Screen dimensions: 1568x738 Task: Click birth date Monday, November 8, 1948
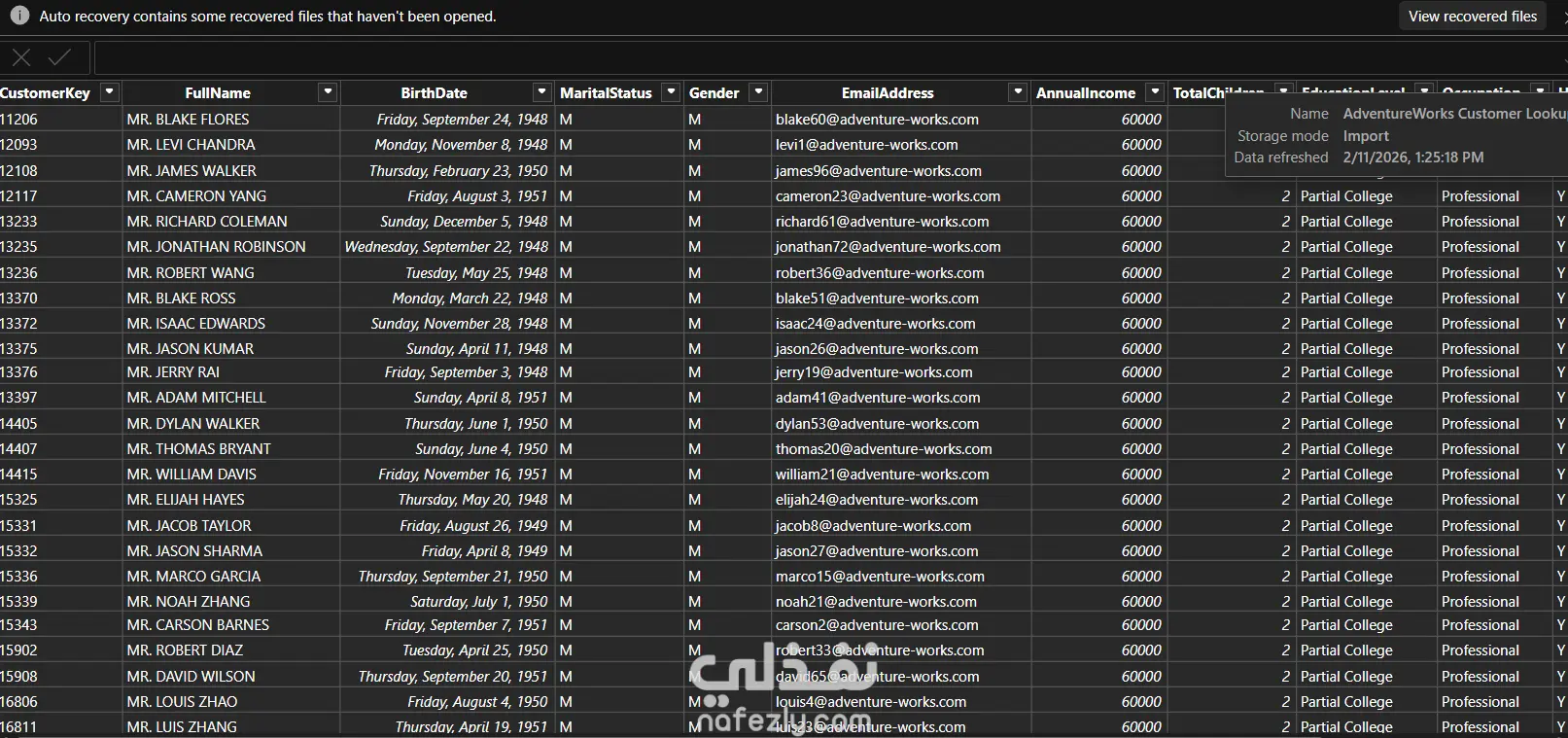[x=461, y=144]
